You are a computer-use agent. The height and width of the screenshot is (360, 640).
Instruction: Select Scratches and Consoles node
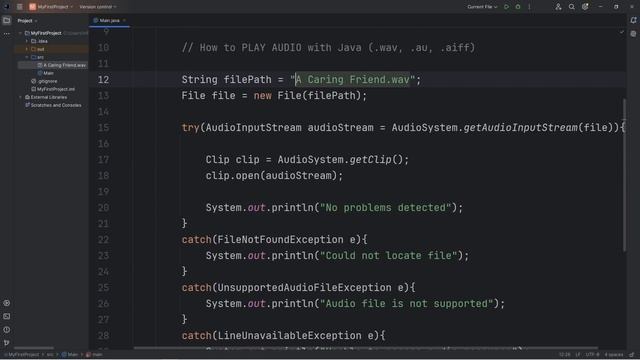click(x=53, y=105)
